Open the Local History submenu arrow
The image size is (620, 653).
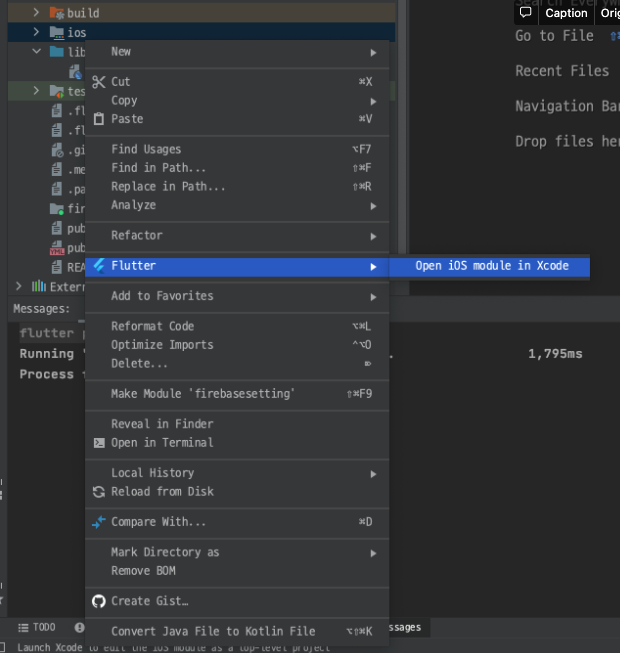[x=373, y=474]
